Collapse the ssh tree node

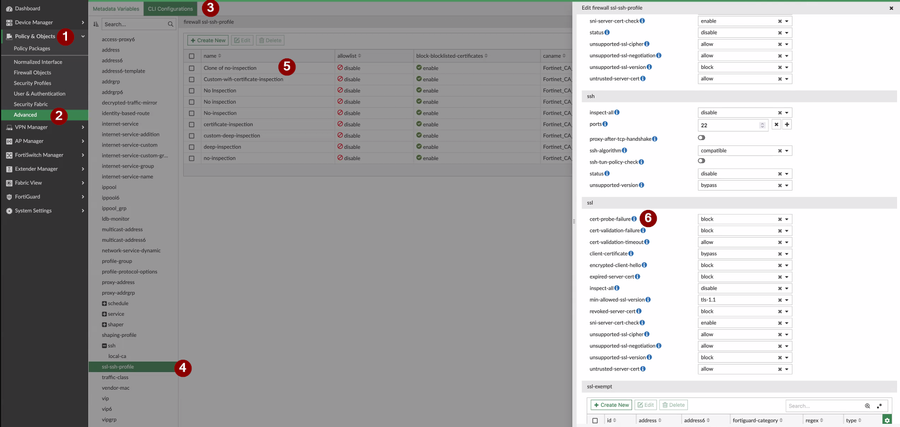pos(104,346)
